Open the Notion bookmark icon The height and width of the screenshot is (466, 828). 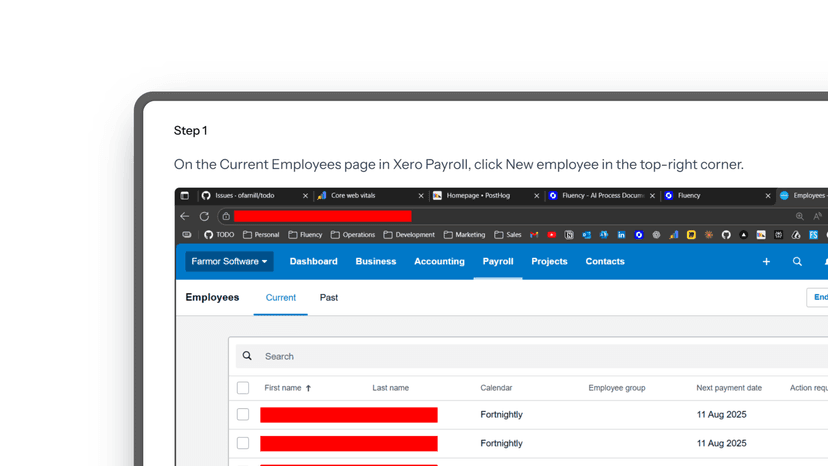[x=569, y=235]
